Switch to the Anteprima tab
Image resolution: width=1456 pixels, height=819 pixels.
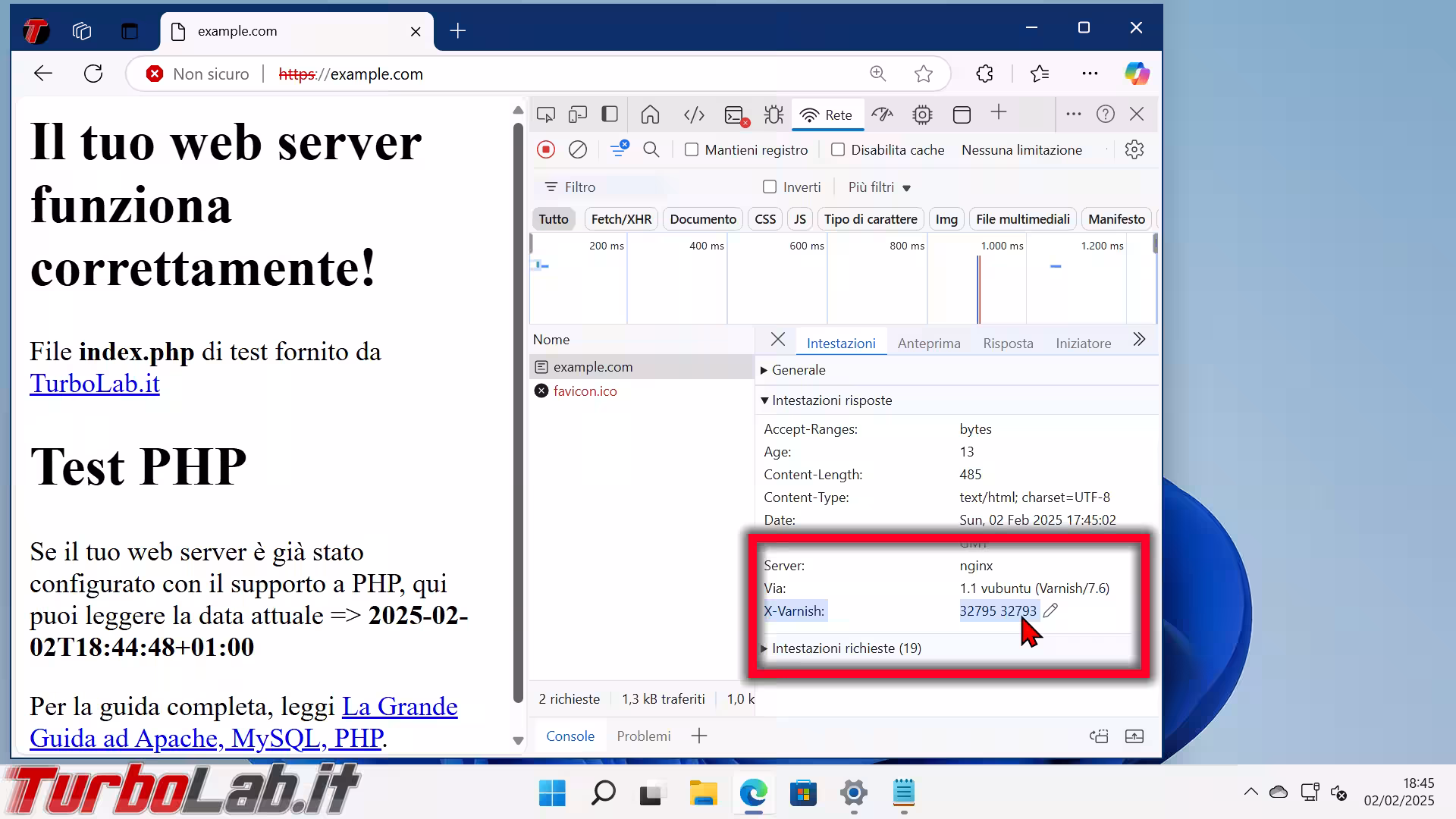tap(929, 343)
